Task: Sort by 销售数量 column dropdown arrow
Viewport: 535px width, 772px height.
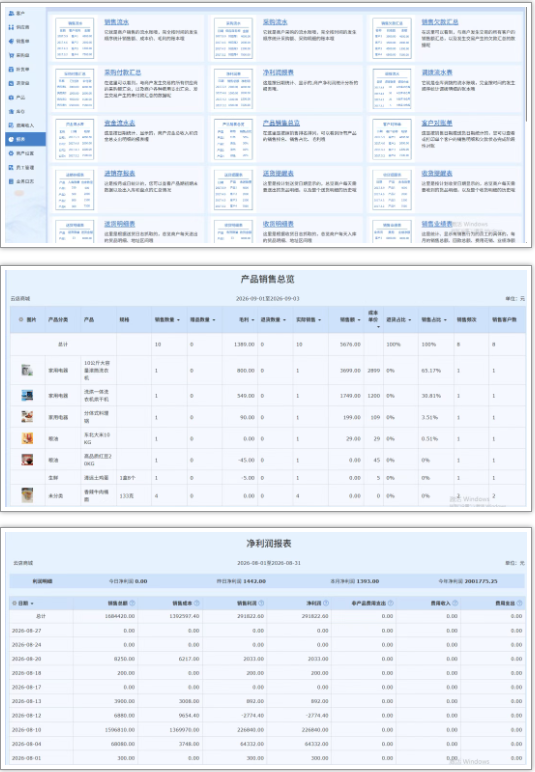Action: coord(178,320)
